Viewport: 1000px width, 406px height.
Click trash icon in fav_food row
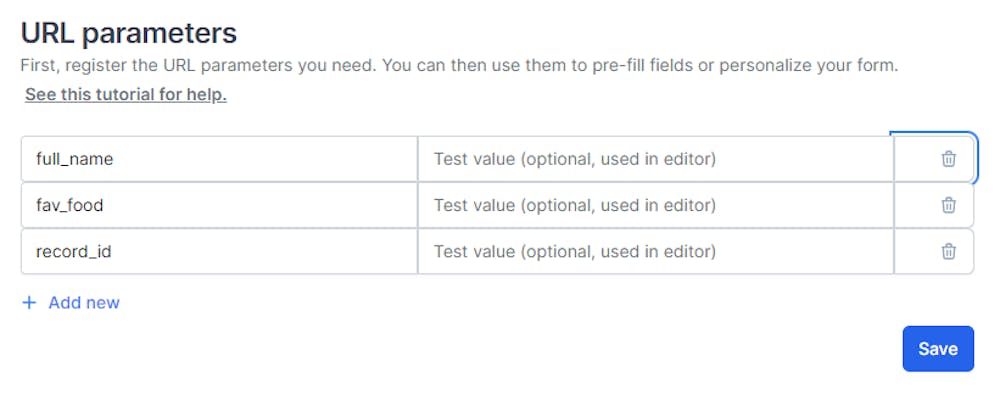948,205
